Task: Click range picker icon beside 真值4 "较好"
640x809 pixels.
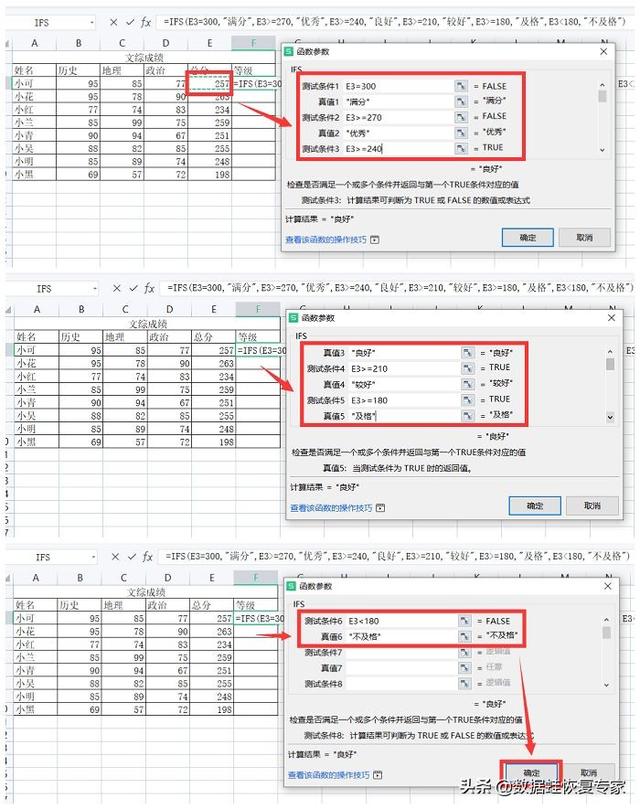Action: point(467,384)
